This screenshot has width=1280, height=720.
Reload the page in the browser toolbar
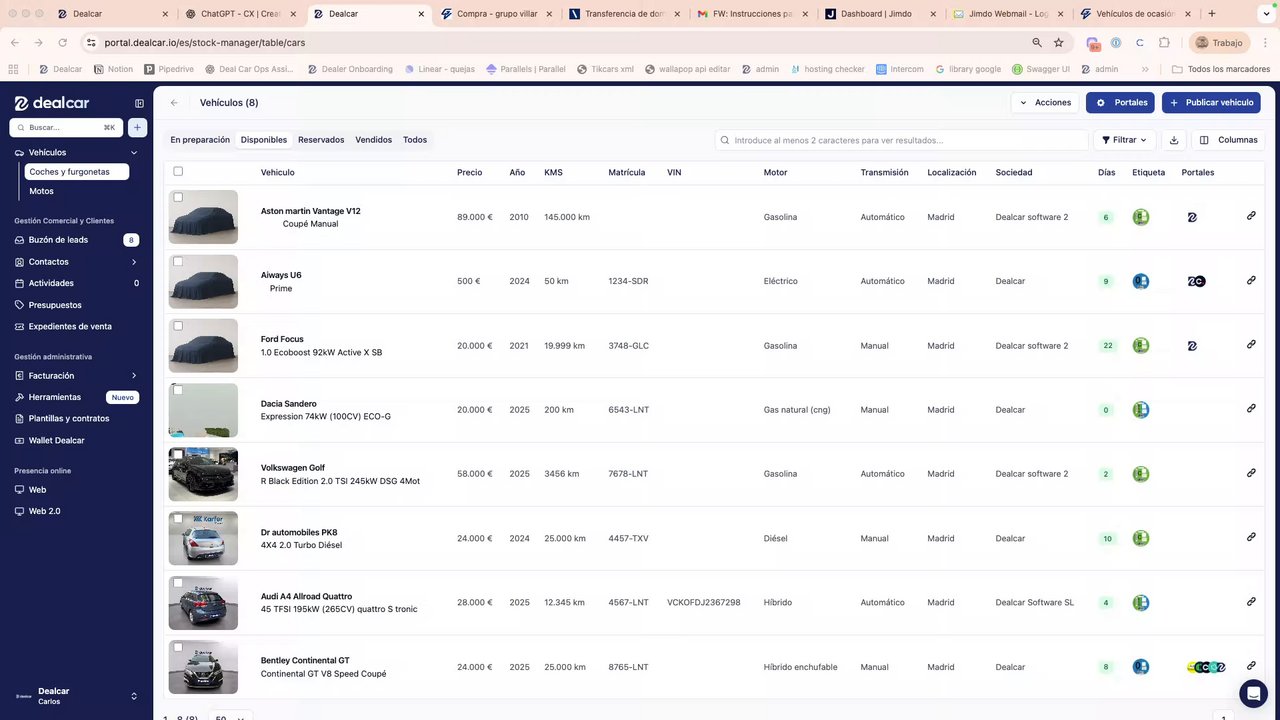pyautogui.click(x=62, y=43)
